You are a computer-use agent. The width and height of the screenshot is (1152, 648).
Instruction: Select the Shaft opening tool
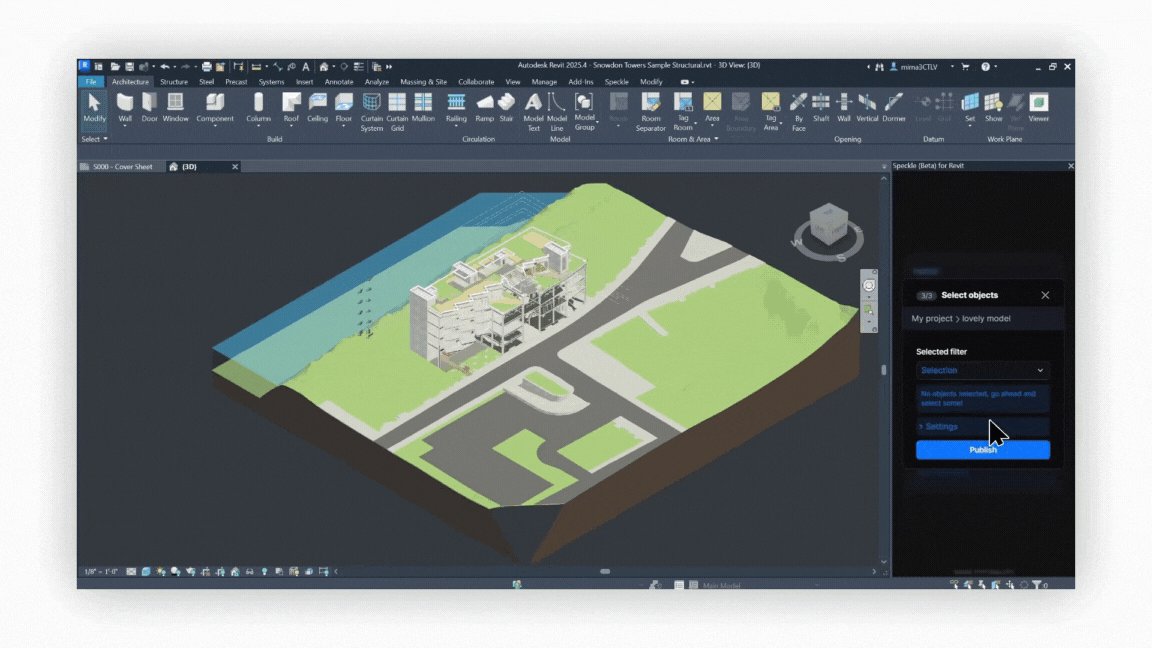(821, 108)
